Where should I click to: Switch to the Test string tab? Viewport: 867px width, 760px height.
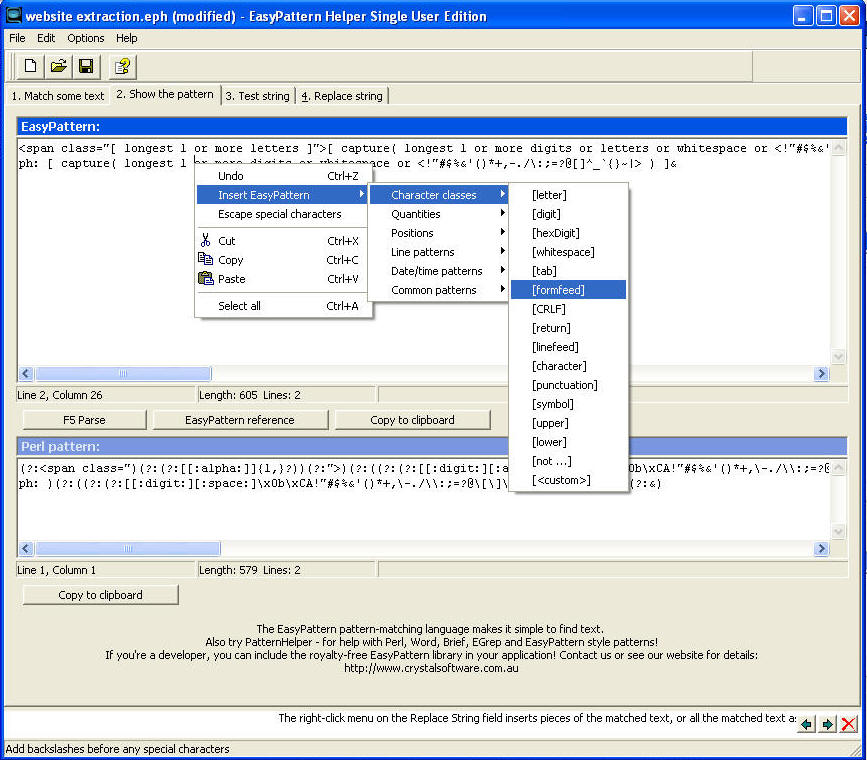(x=258, y=96)
